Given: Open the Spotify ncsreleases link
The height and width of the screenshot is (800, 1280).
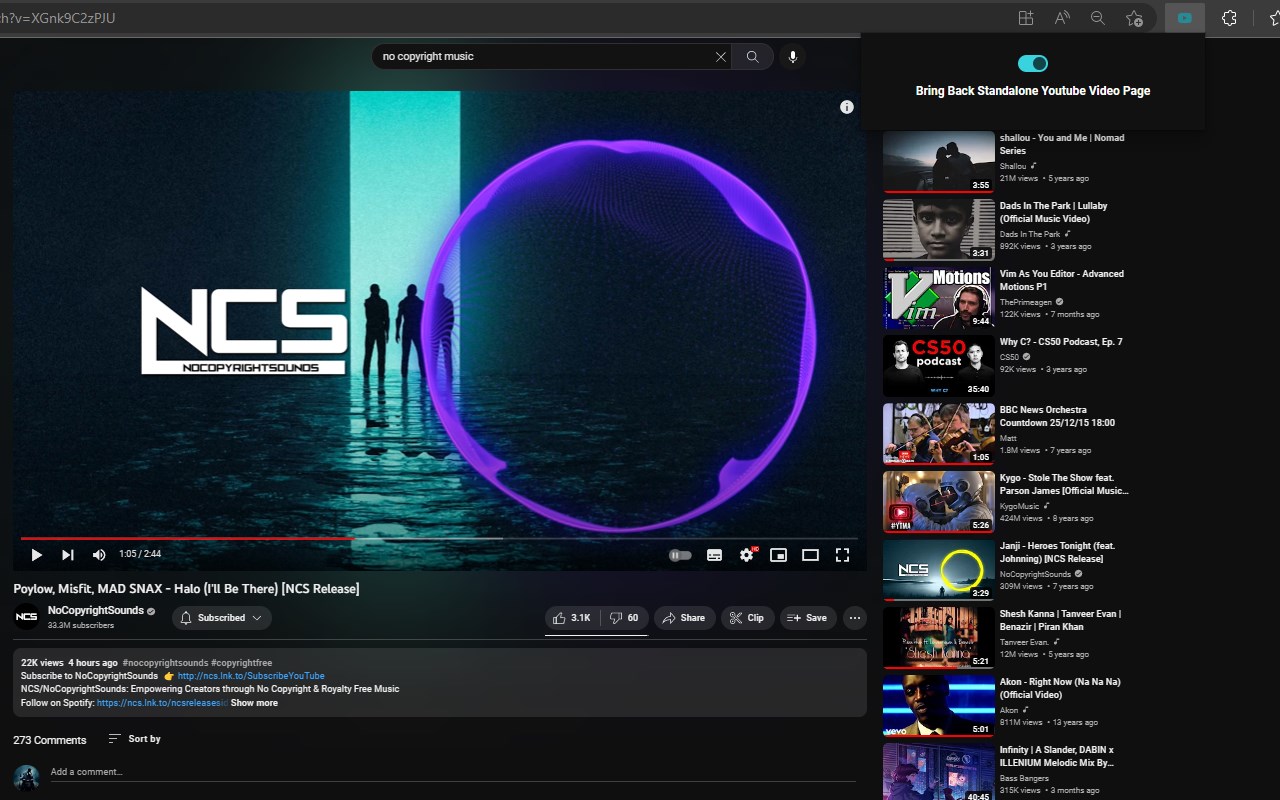Looking at the screenshot, I should click(x=162, y=703).
